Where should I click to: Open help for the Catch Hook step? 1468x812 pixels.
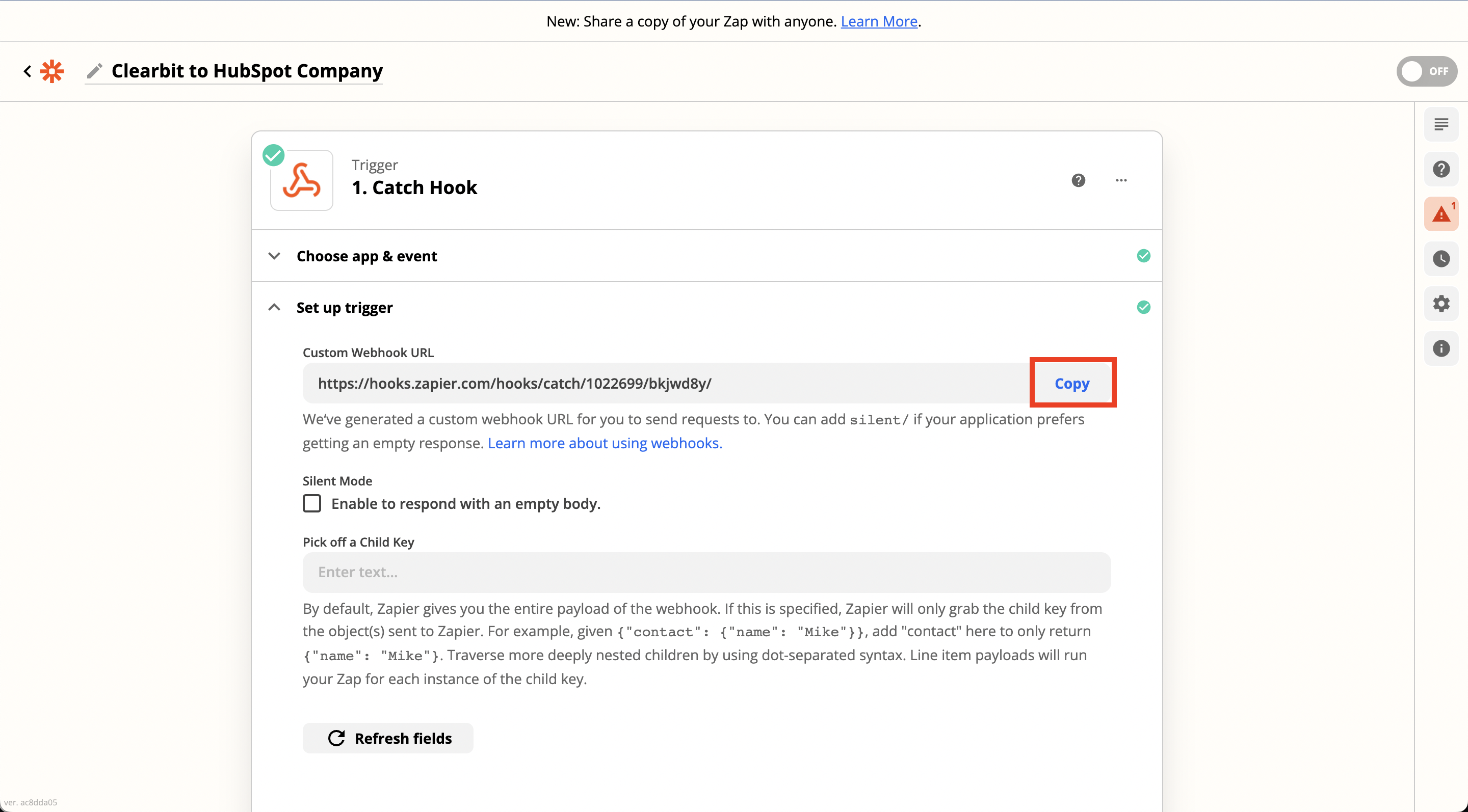pyautogui.click(x=1078, y=180)
